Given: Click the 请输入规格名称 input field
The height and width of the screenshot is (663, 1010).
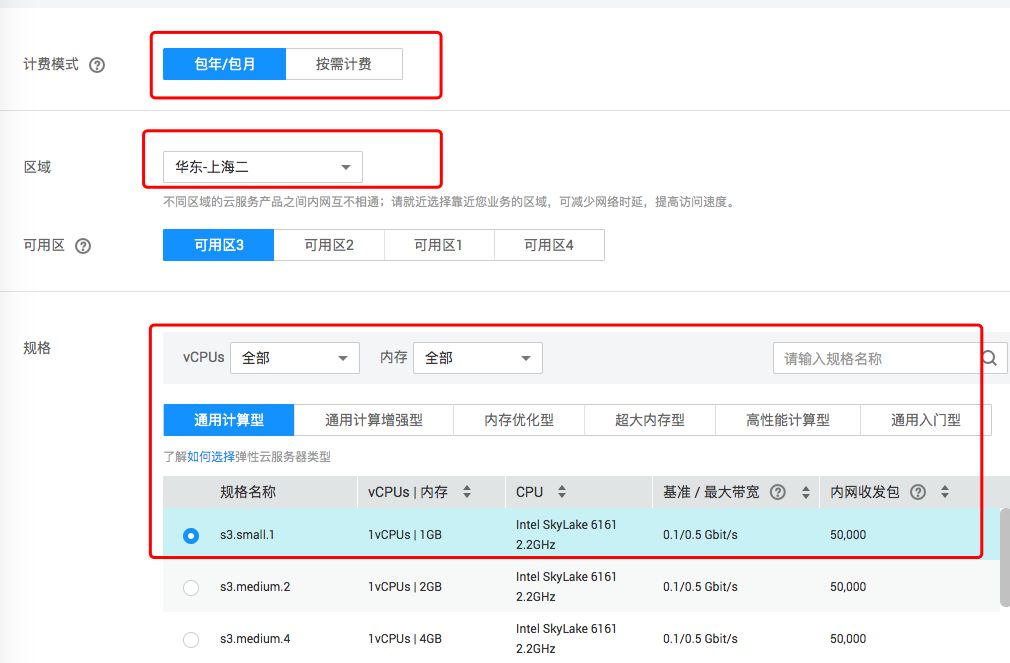Looking at the screenshot, I should point(860,357).
